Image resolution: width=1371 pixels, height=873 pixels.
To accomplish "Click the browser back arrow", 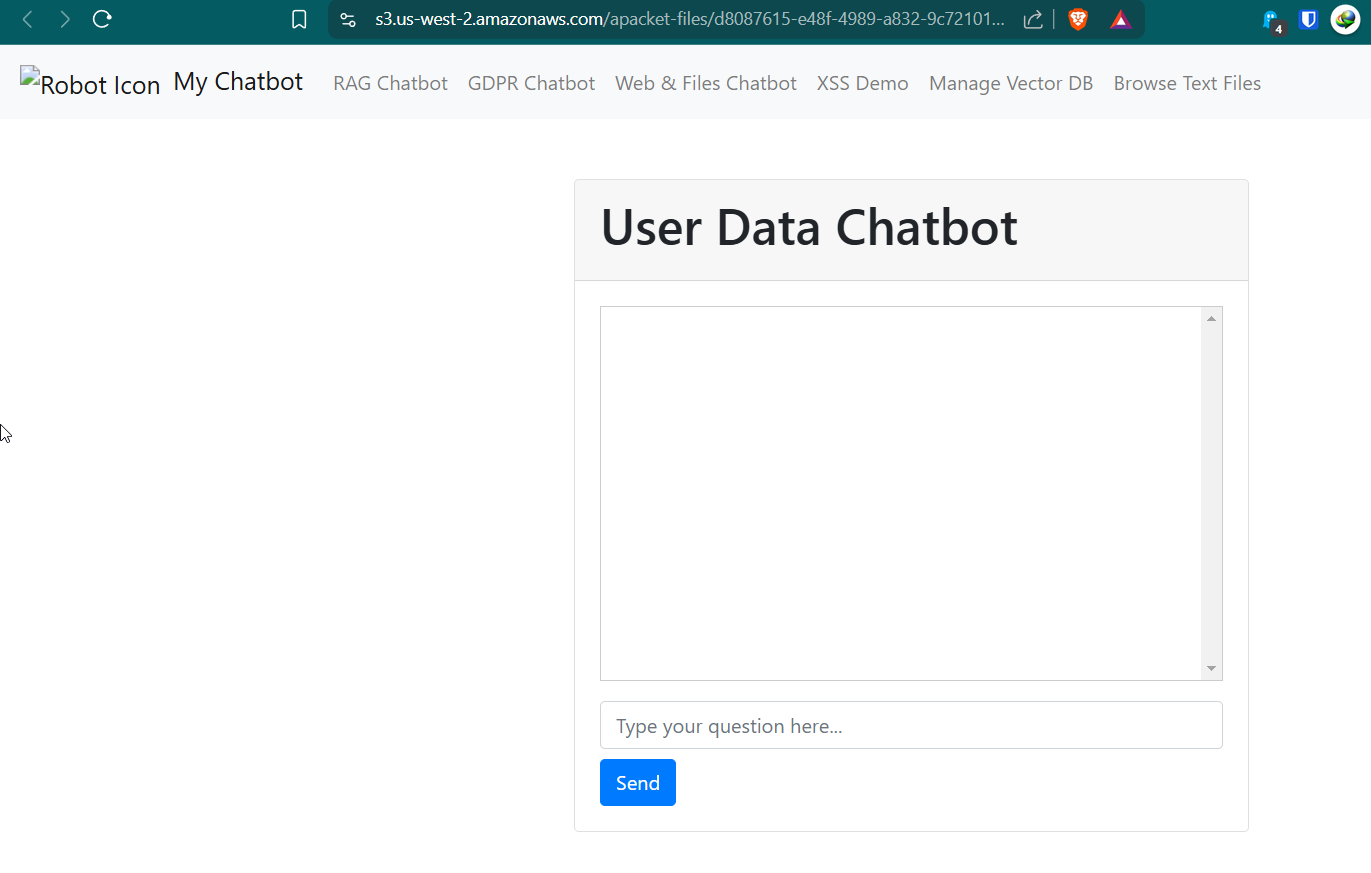I will coord(28,19).
